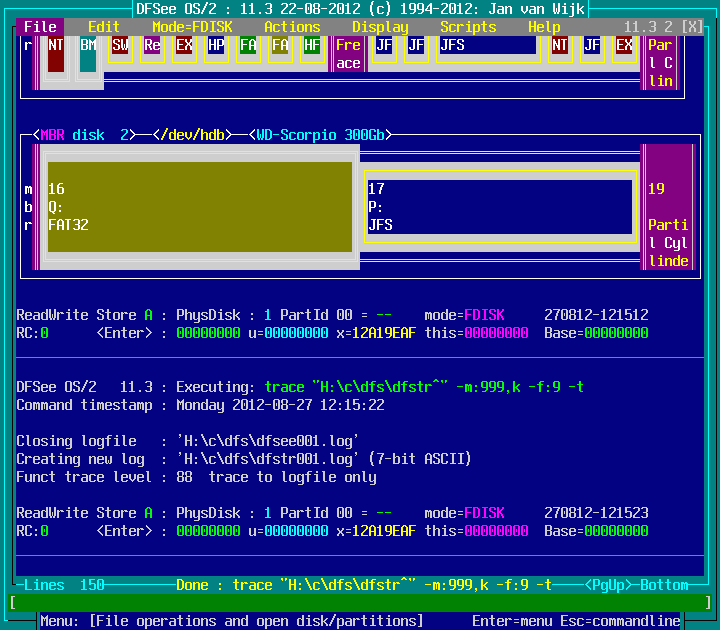Select the dark red NT partition block
This screenshot has height=630, width=720.
coord(56,52)
